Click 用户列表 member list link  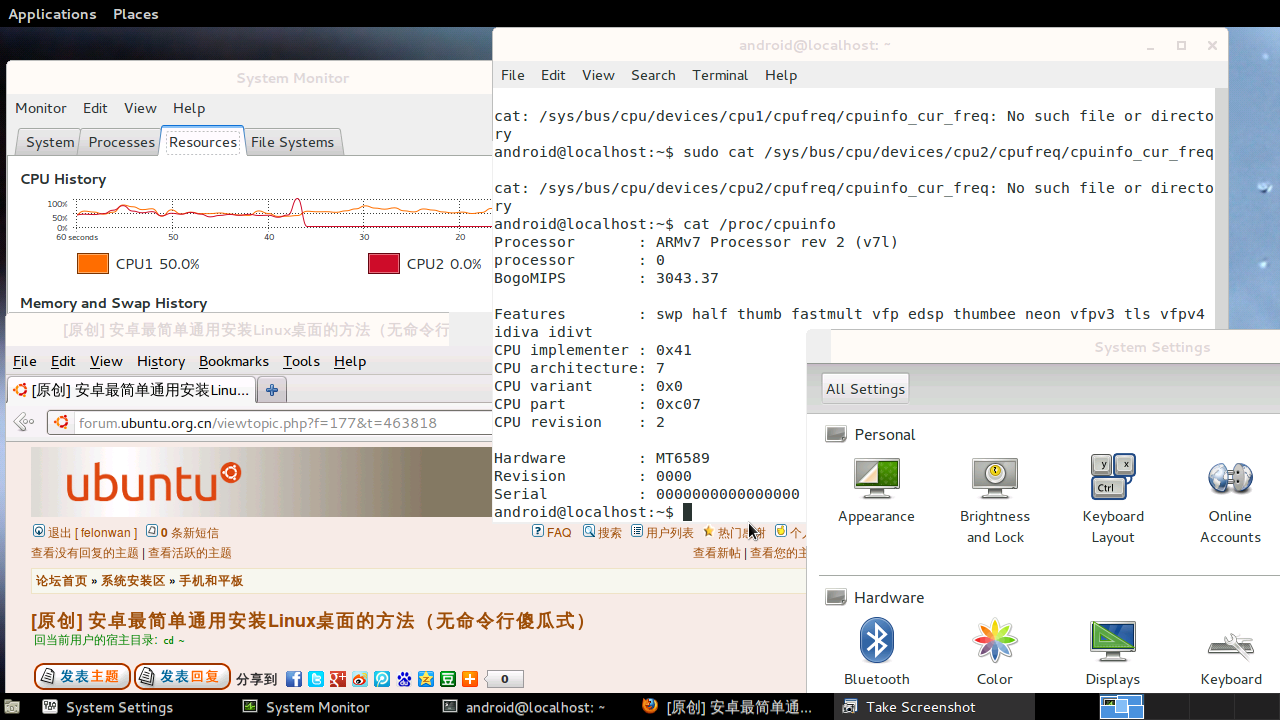[x=670, y=533]
